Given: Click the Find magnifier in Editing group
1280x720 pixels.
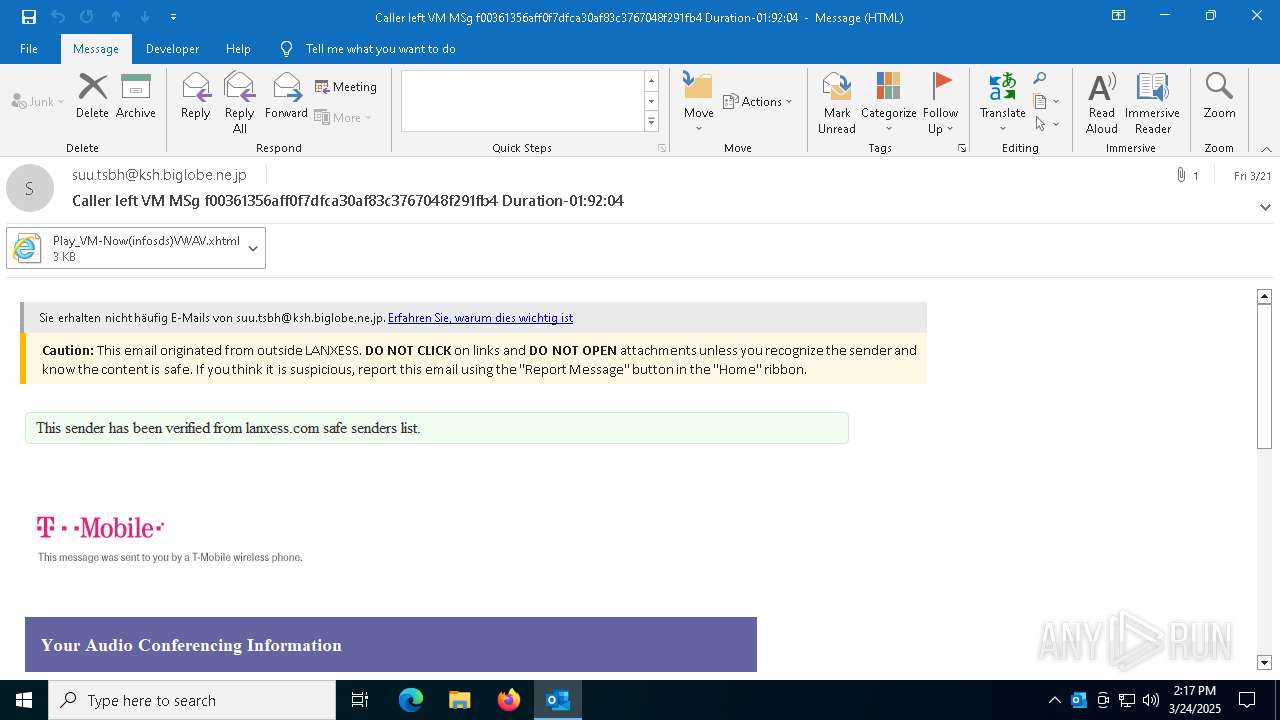Looking at the screenshot, I should (x=1040, y=79).
